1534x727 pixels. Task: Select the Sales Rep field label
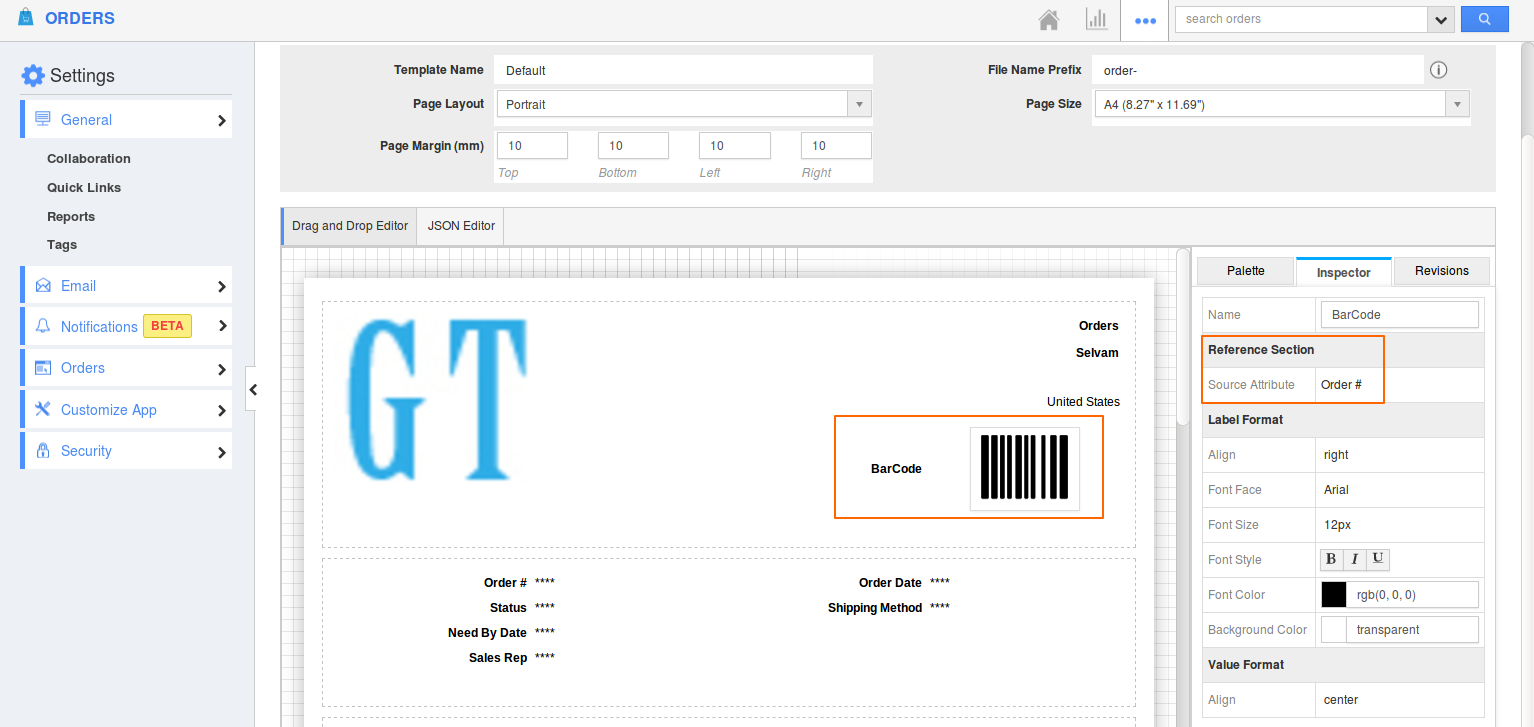(498, 658)
